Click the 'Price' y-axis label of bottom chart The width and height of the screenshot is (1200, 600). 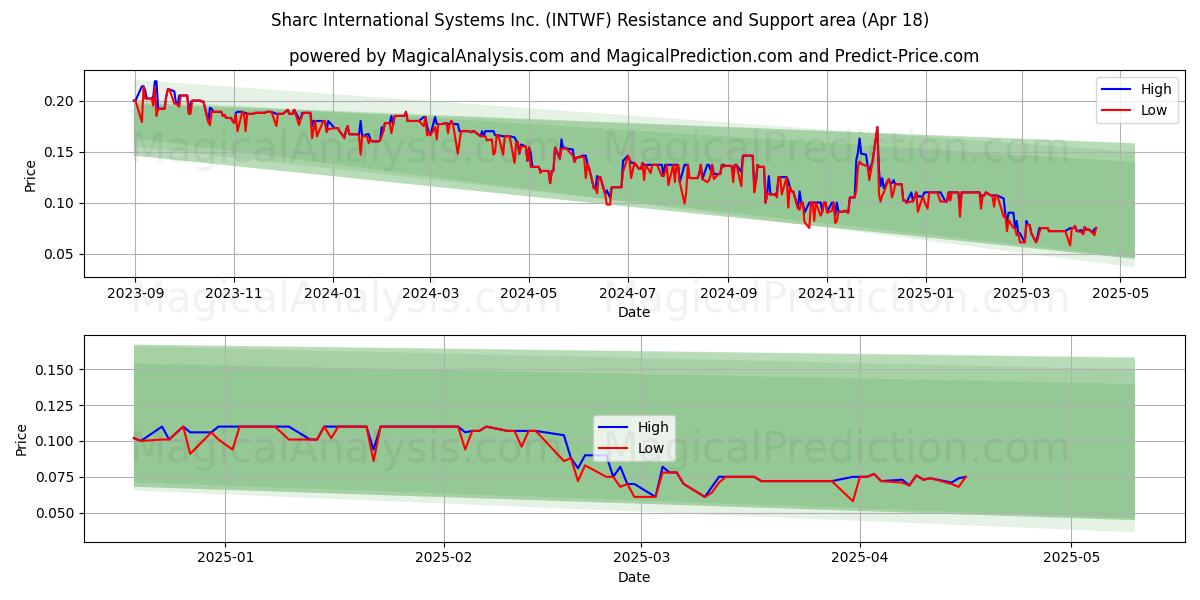click(x=22, y=440)
